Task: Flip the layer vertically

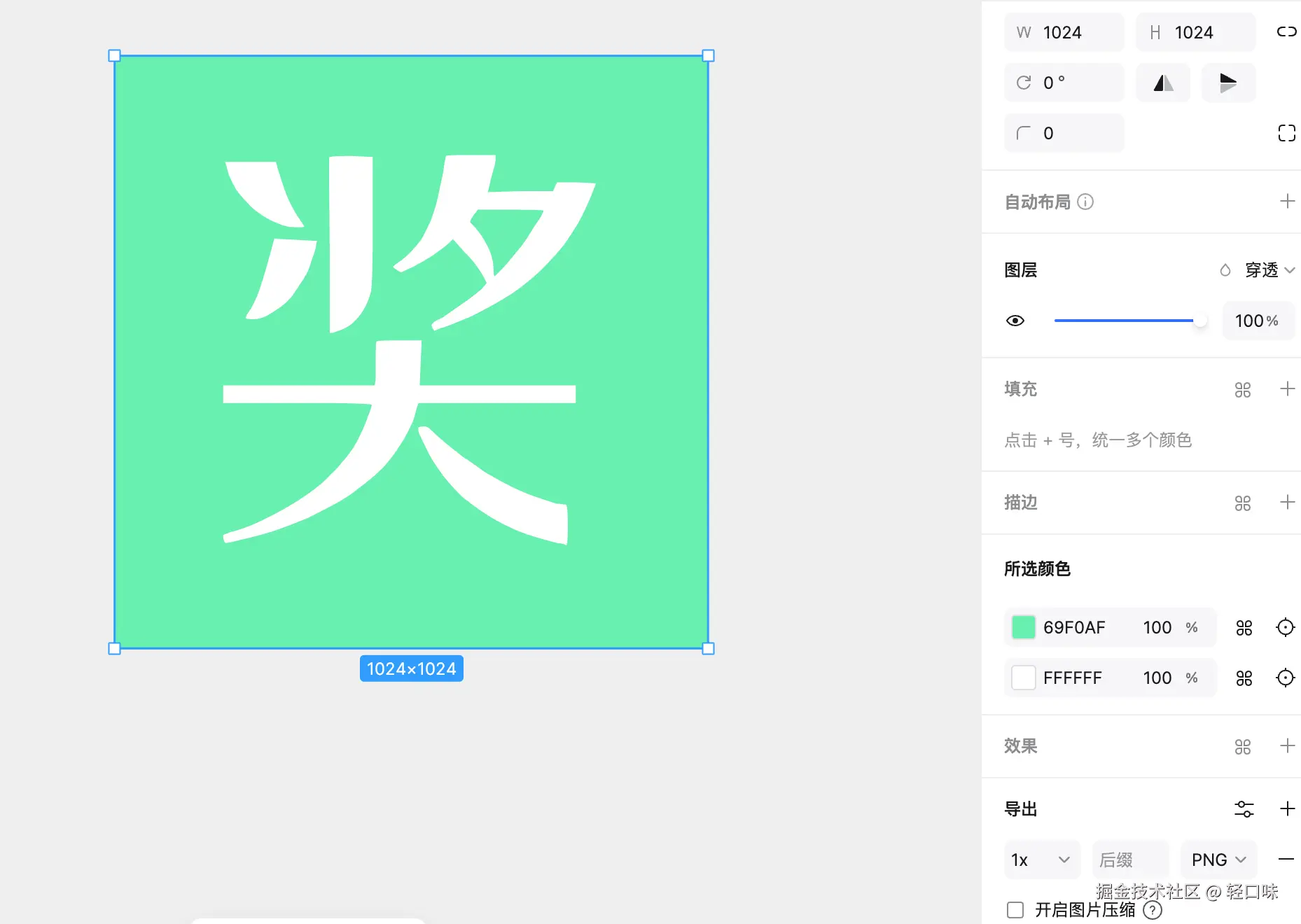Action: [1228, 83]
